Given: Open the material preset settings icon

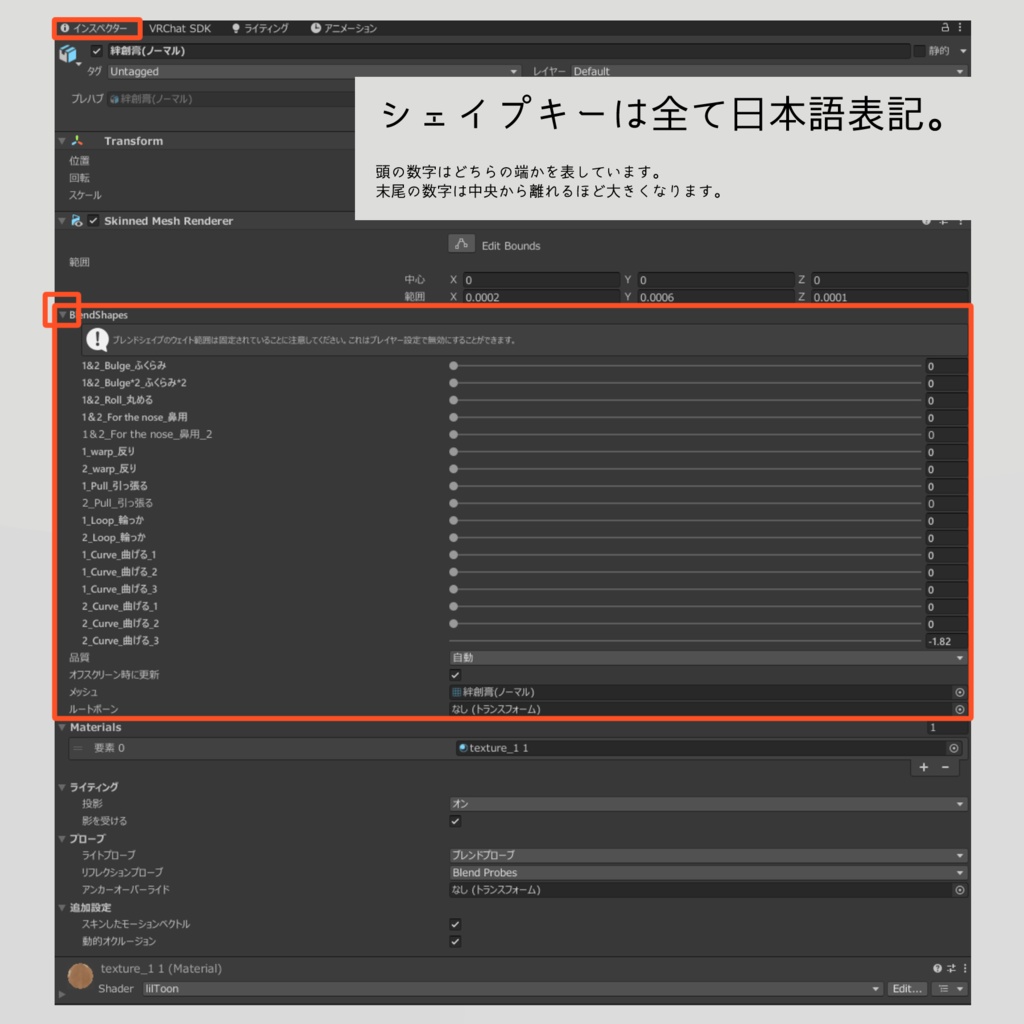Looking at the screenshot, I should click(x=951, y=968).
